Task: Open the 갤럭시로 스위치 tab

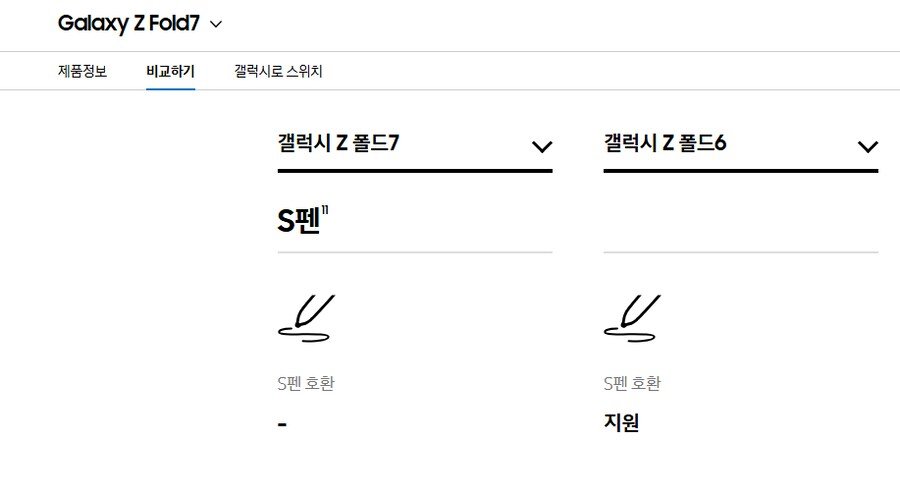Action: click(278, 71)
